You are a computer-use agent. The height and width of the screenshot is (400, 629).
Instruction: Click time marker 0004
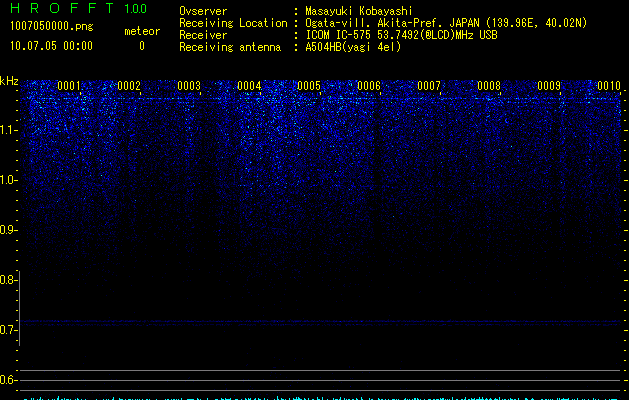[x=249, y=85]
